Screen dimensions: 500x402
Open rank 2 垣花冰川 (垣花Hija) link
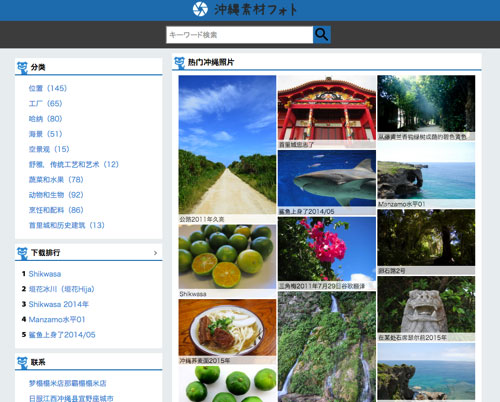click(62, 289)
